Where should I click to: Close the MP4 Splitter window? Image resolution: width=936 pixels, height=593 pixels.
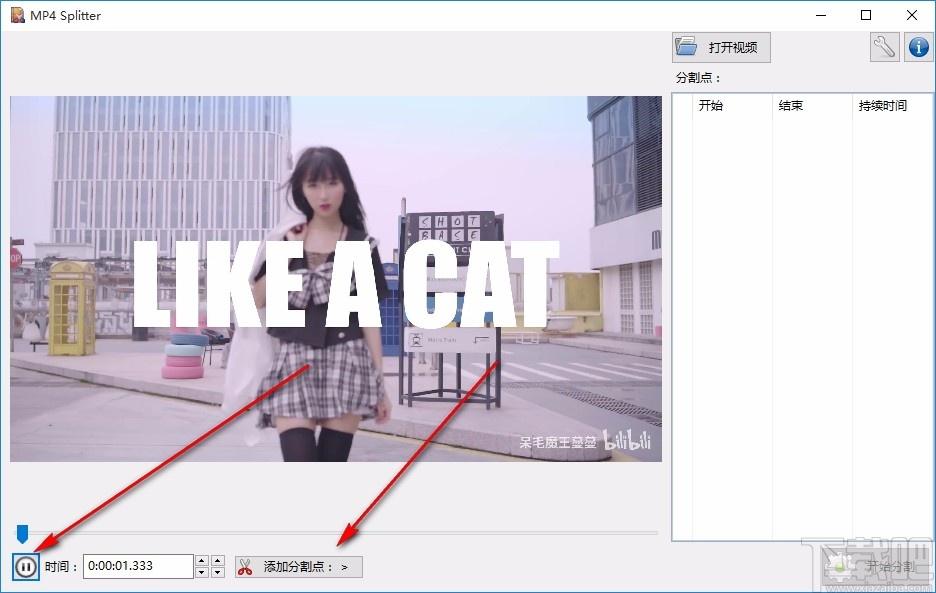[912, 15]
